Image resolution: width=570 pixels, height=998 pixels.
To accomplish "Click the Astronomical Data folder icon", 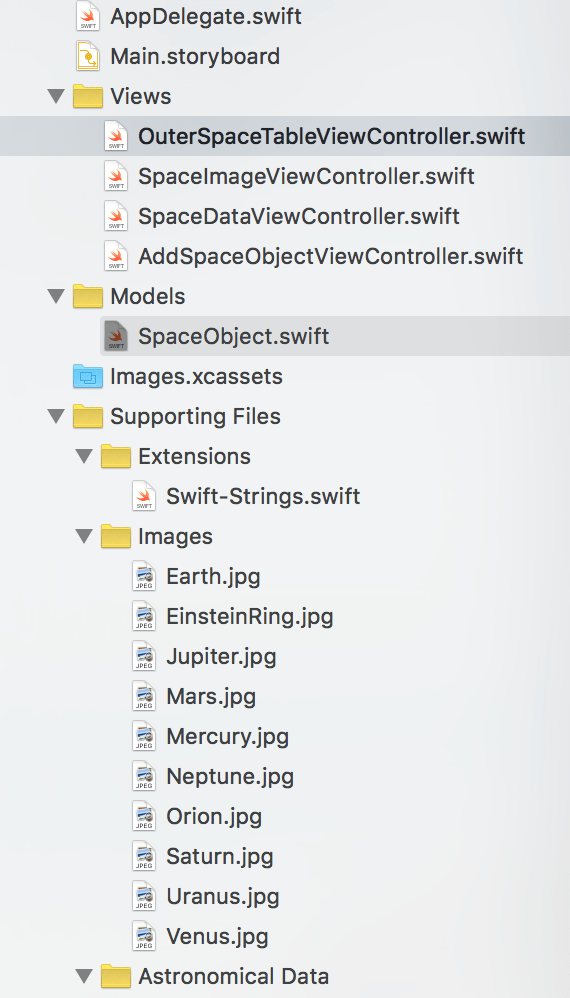I will point(116,976).
